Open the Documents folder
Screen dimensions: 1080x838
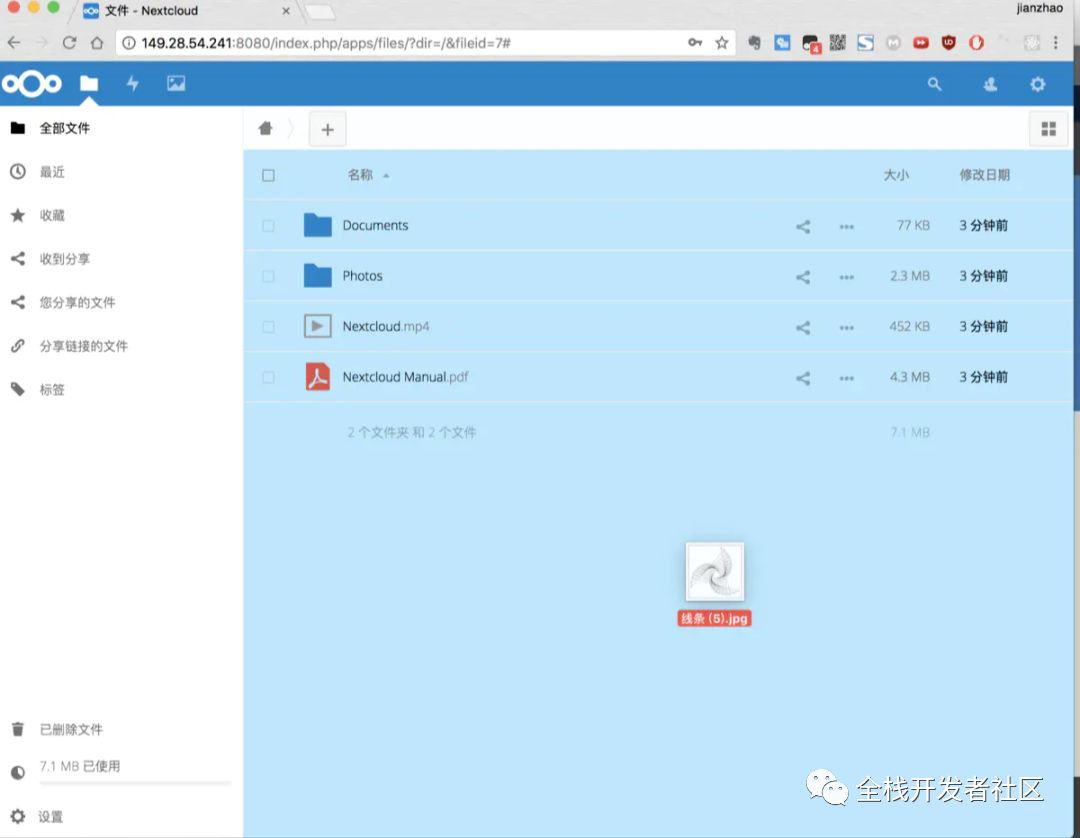click(x=375, y=225)
